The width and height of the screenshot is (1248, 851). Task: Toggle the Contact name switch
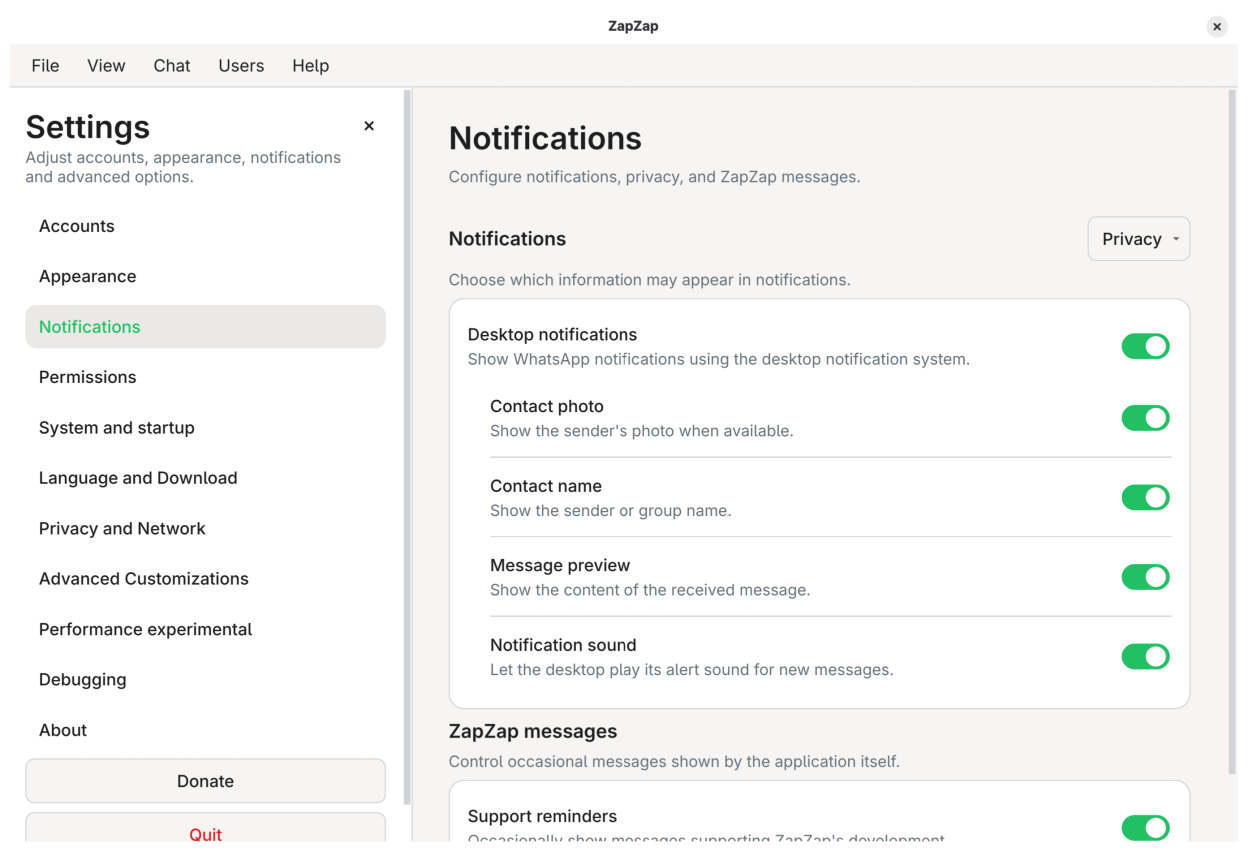point(1145,497)
